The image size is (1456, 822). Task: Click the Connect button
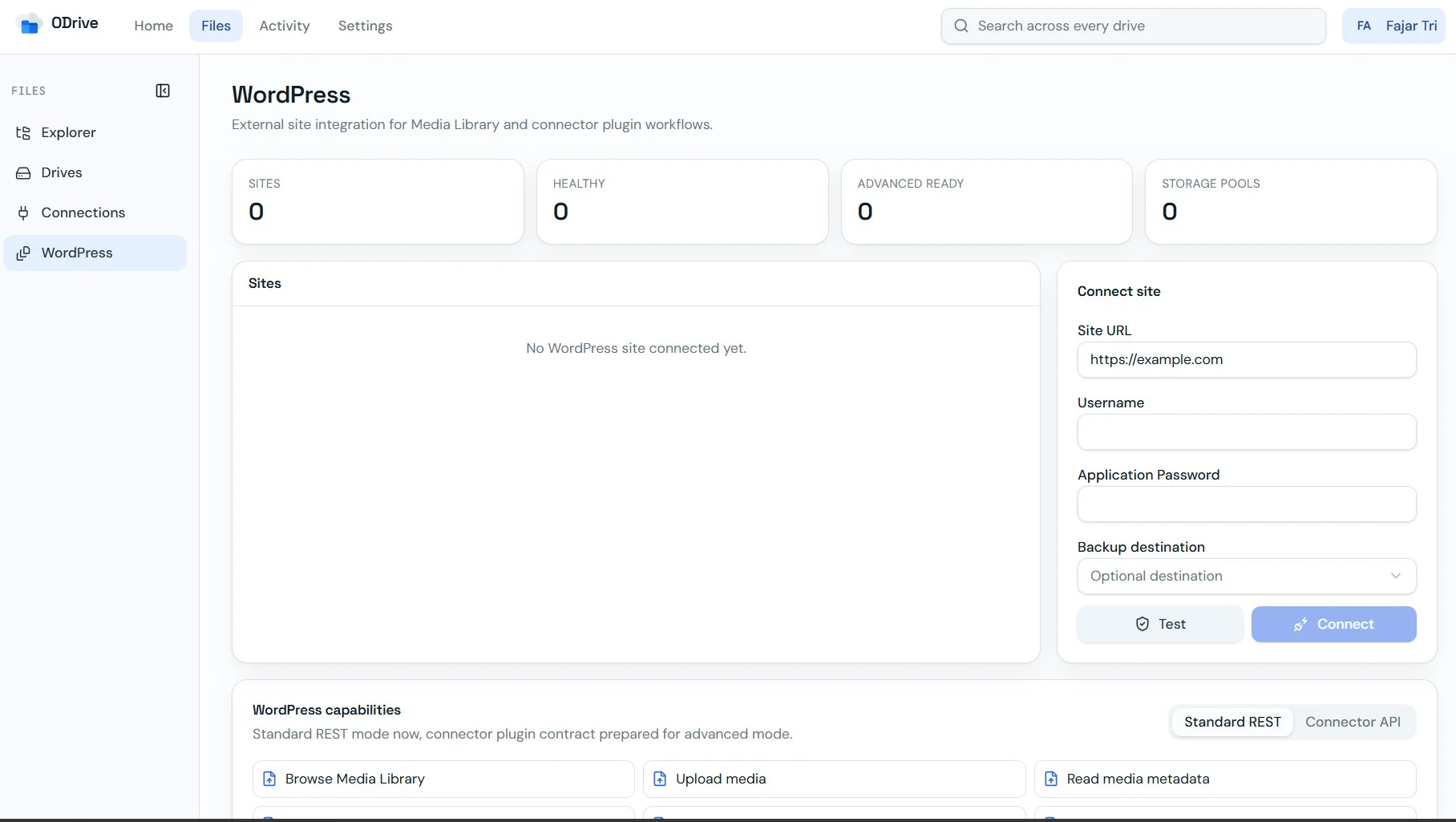click(1333, 624)
